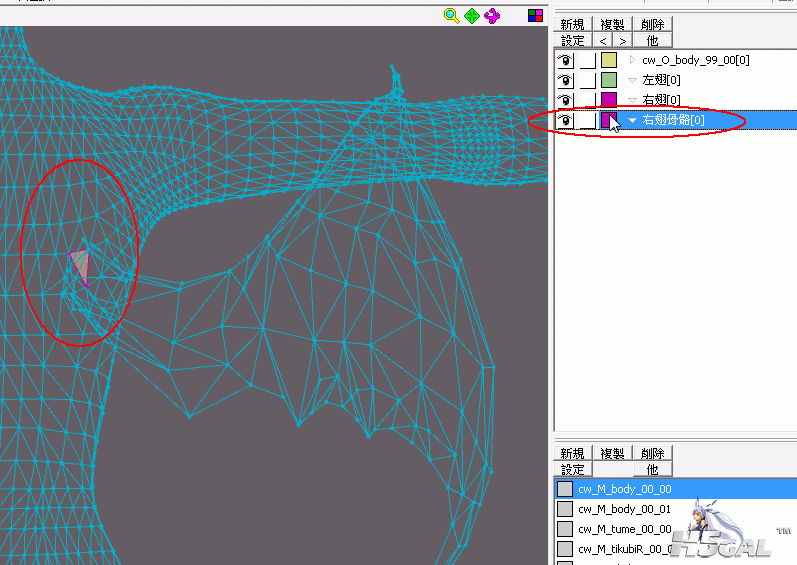Screen dimensions: 797x565
Task: Toggle lock box of 右翅骨骼 object
Action: click(587, 120)
